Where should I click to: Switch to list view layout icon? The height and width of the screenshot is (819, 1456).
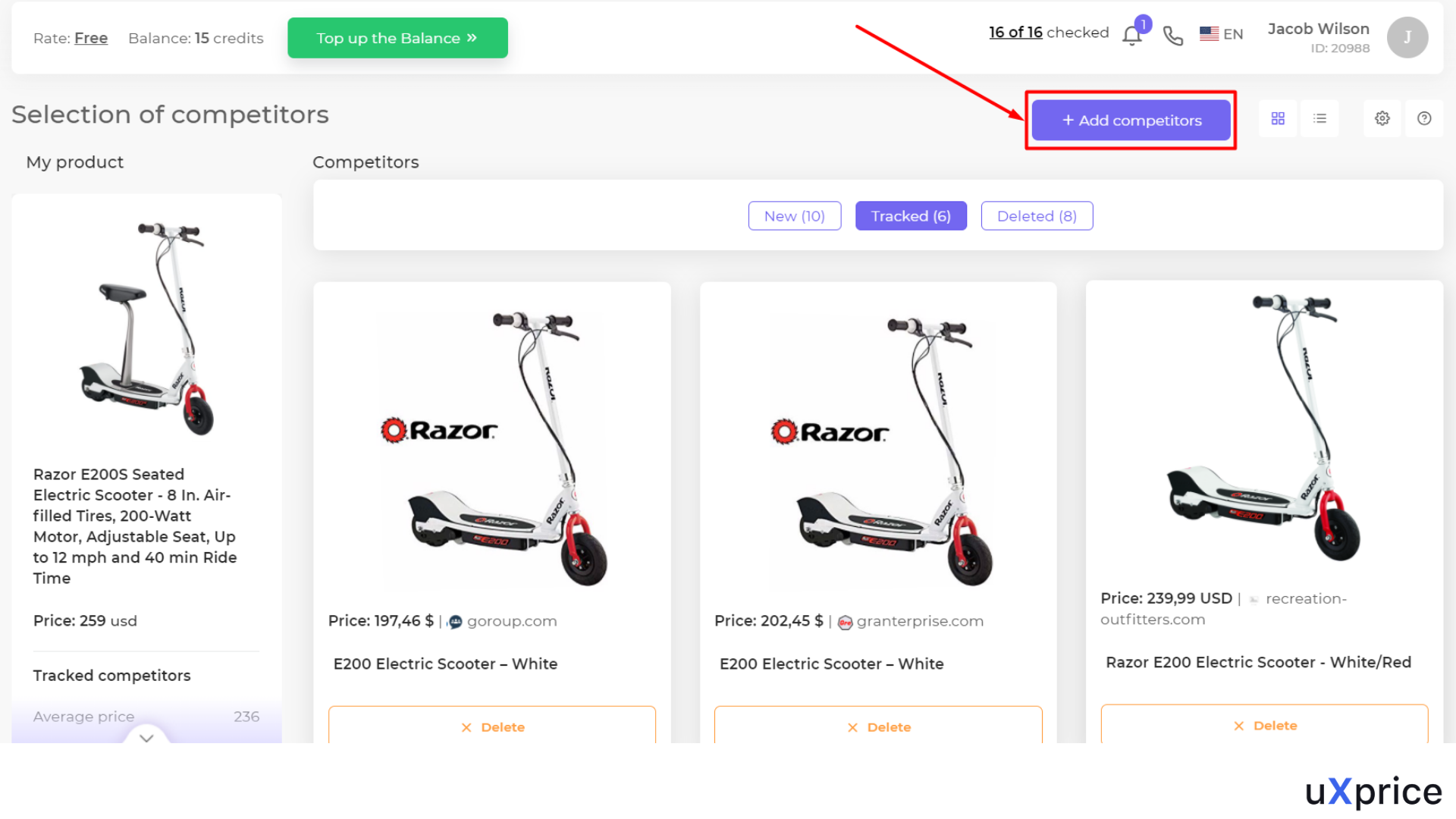(1319, 118)
